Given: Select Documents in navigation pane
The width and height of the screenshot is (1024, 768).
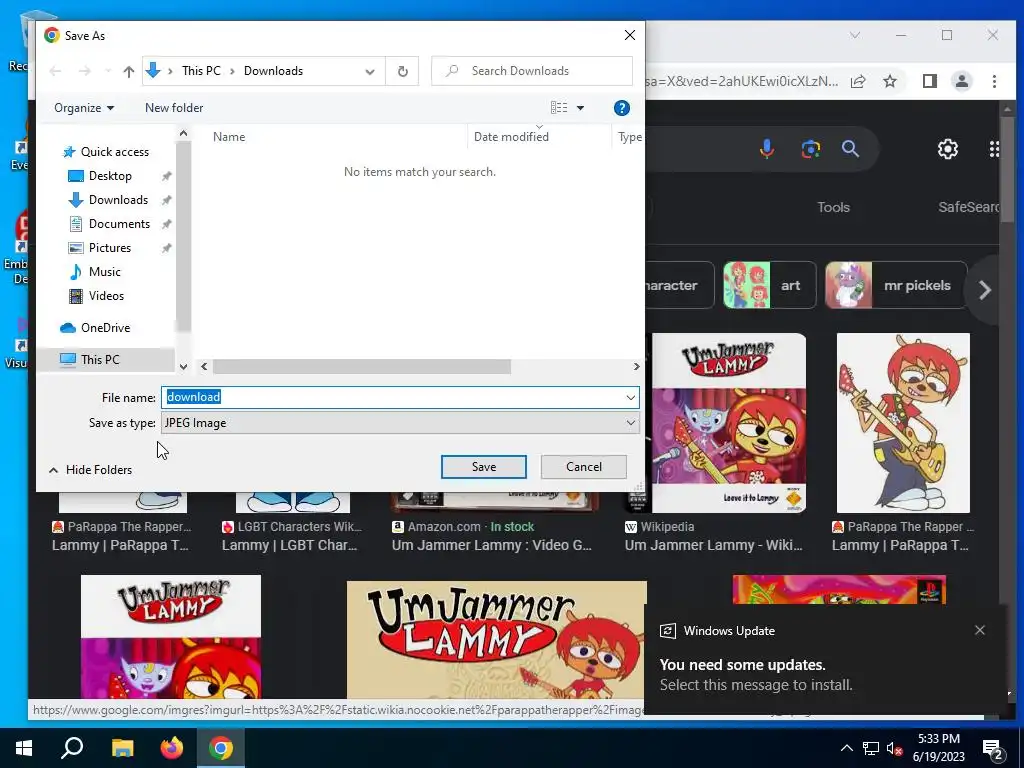Looking at the screenshot, I should pos(120,224).
